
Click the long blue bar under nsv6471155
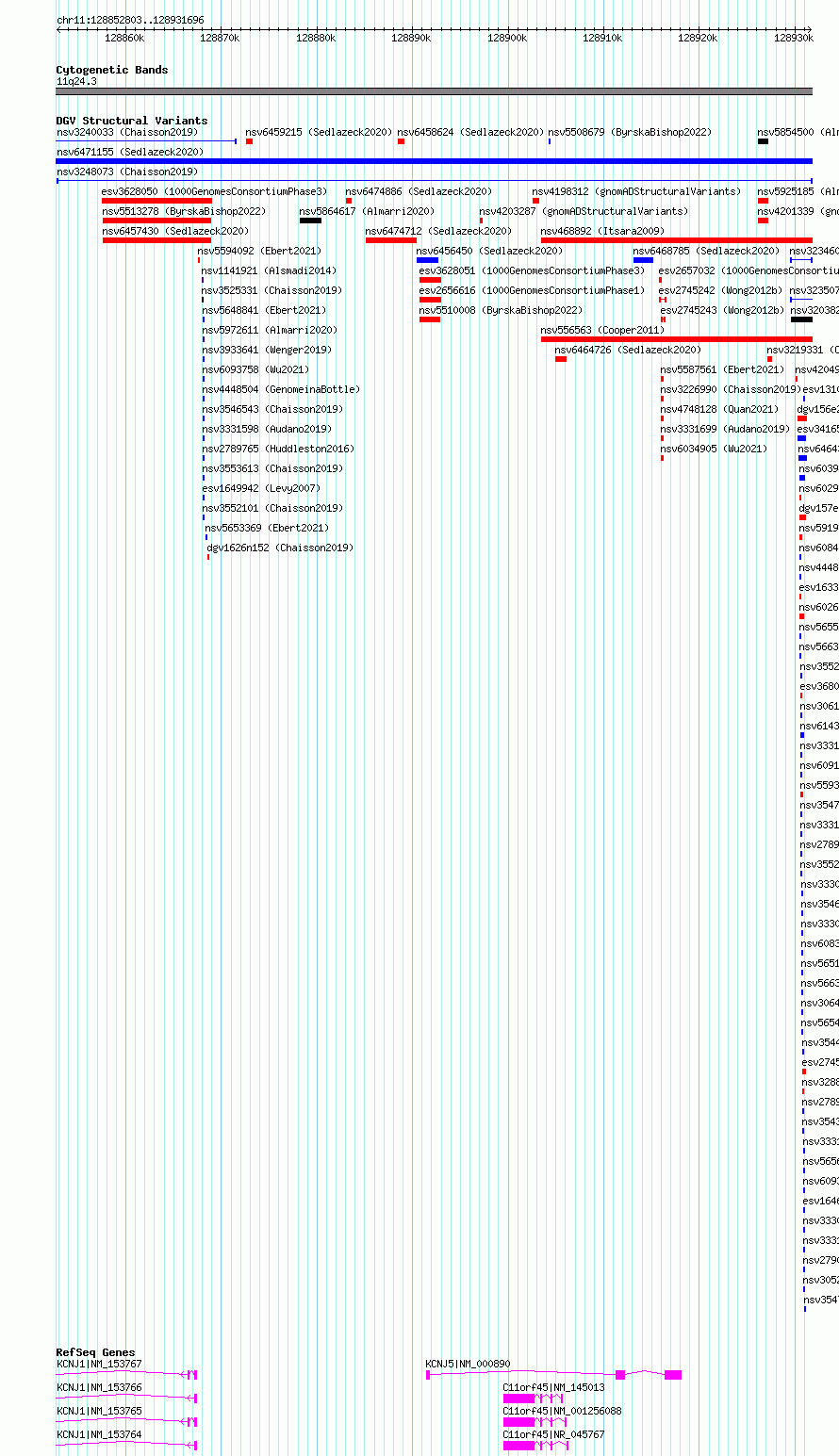(x=435, y=161)
